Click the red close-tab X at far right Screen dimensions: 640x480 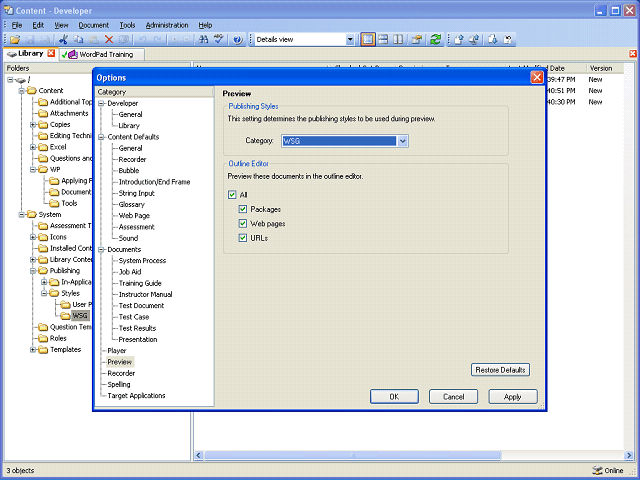pos(633,53)
